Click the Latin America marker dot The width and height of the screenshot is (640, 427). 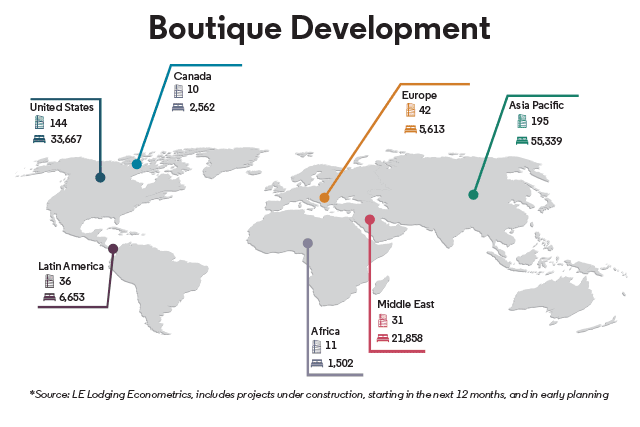pos(113,248)
